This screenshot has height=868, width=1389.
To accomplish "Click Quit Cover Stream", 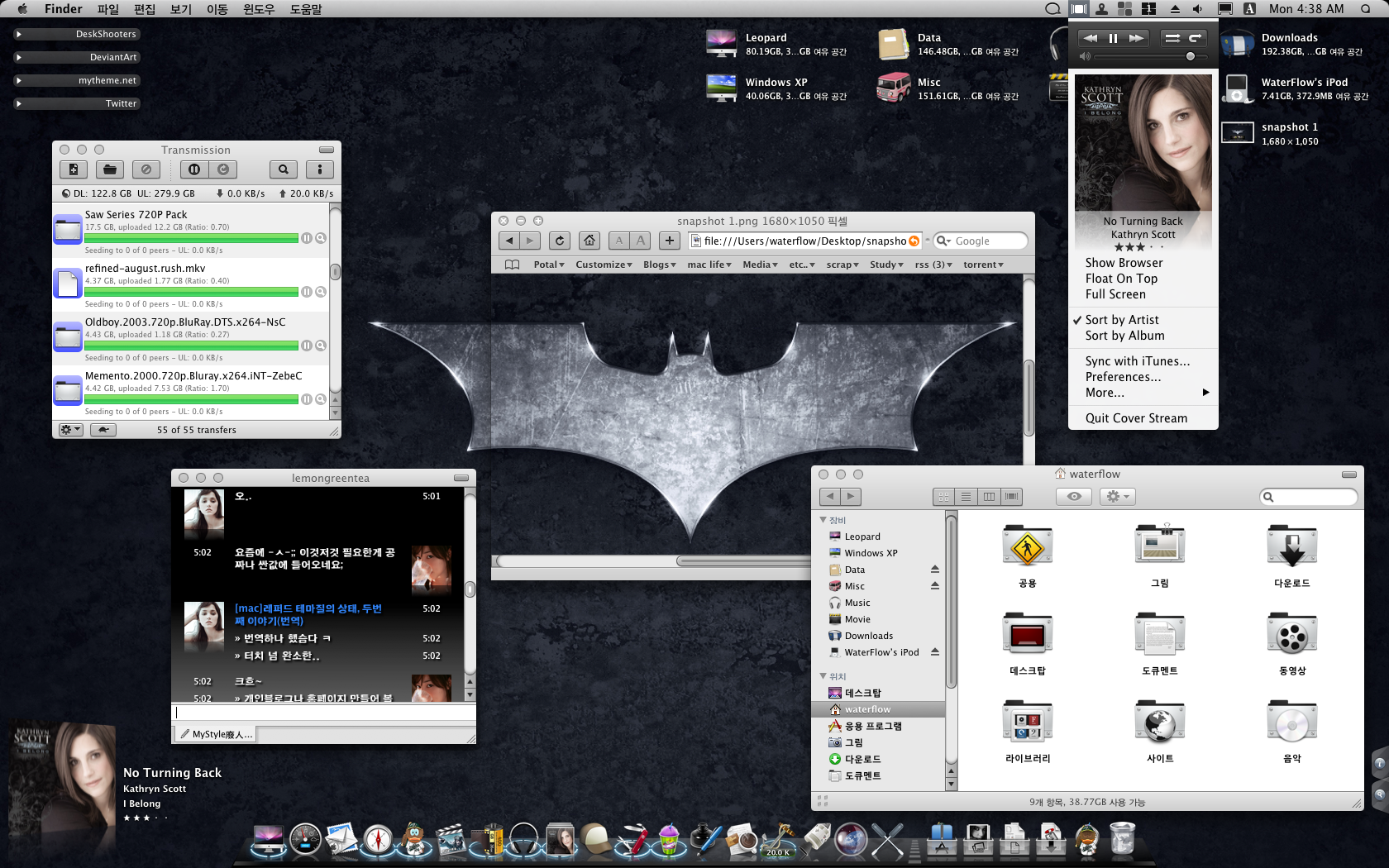I will coord(1143,418).
